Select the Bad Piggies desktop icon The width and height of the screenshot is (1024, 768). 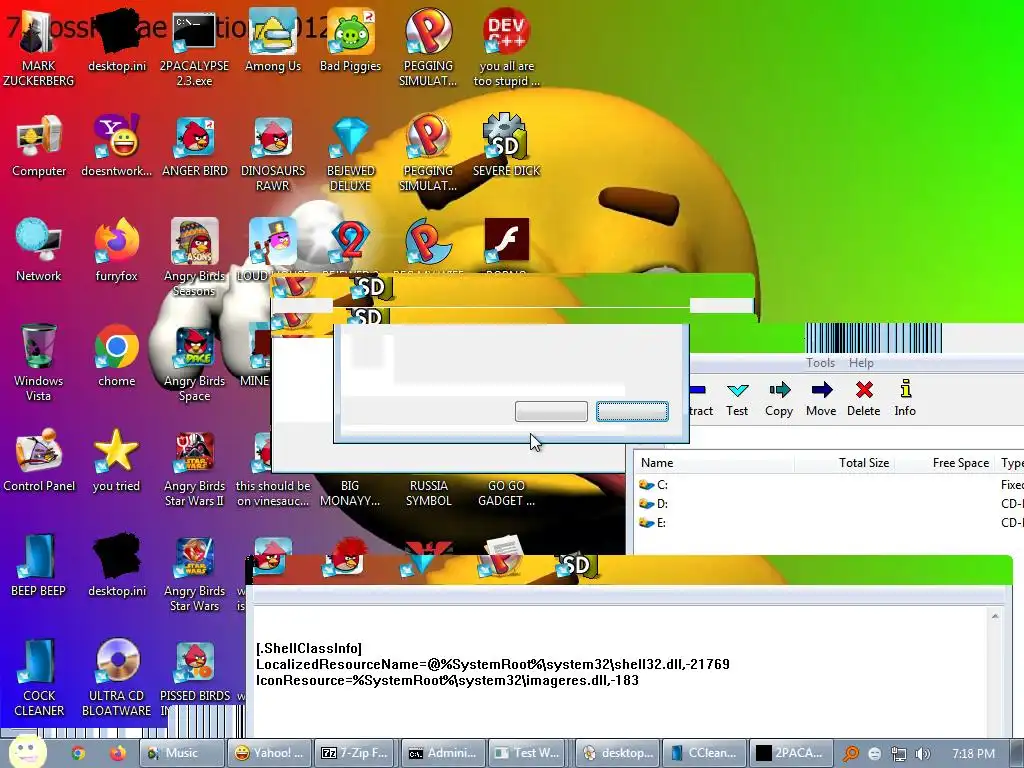(350, 41)
